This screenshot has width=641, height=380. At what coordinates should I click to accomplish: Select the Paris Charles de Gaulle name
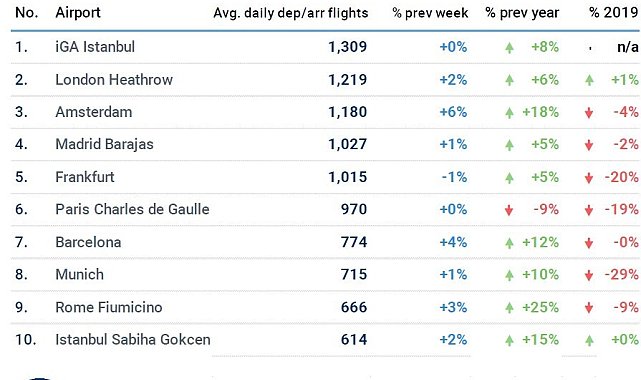[x=132, y=209]
